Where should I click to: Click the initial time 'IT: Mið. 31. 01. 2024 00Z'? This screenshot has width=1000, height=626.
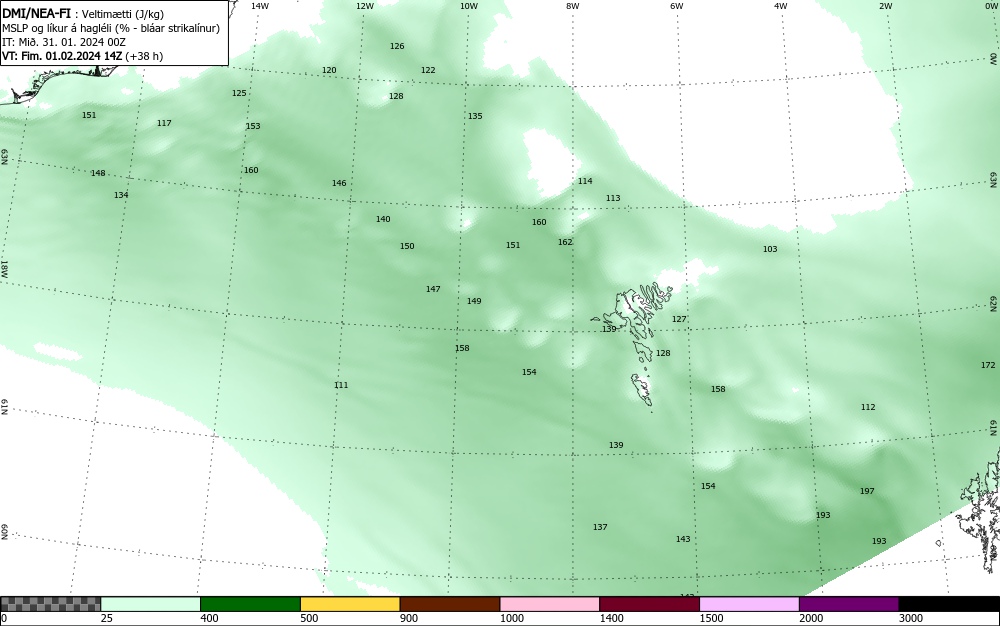tap(64, 42)
